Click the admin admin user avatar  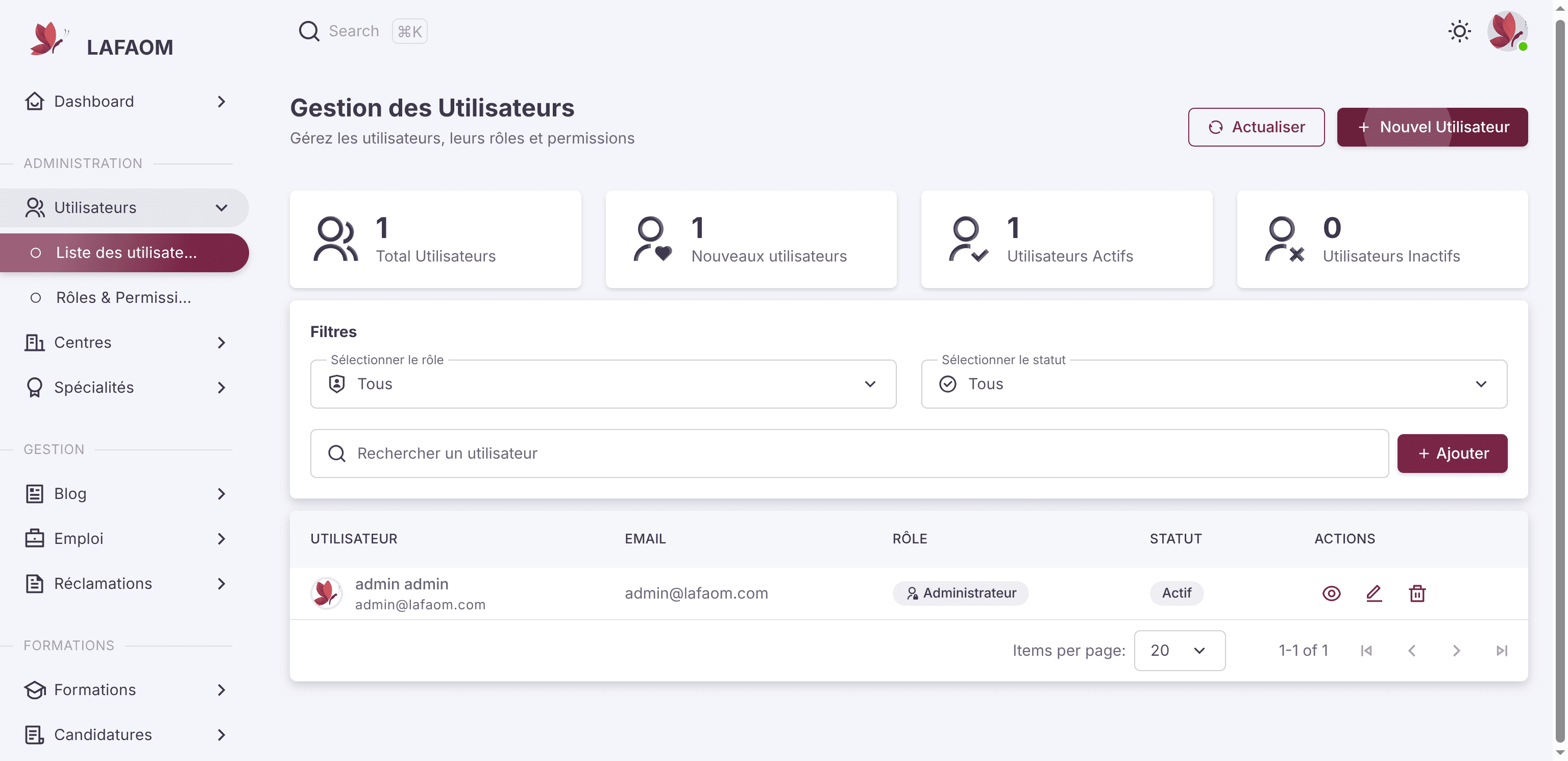pos(326,593)
